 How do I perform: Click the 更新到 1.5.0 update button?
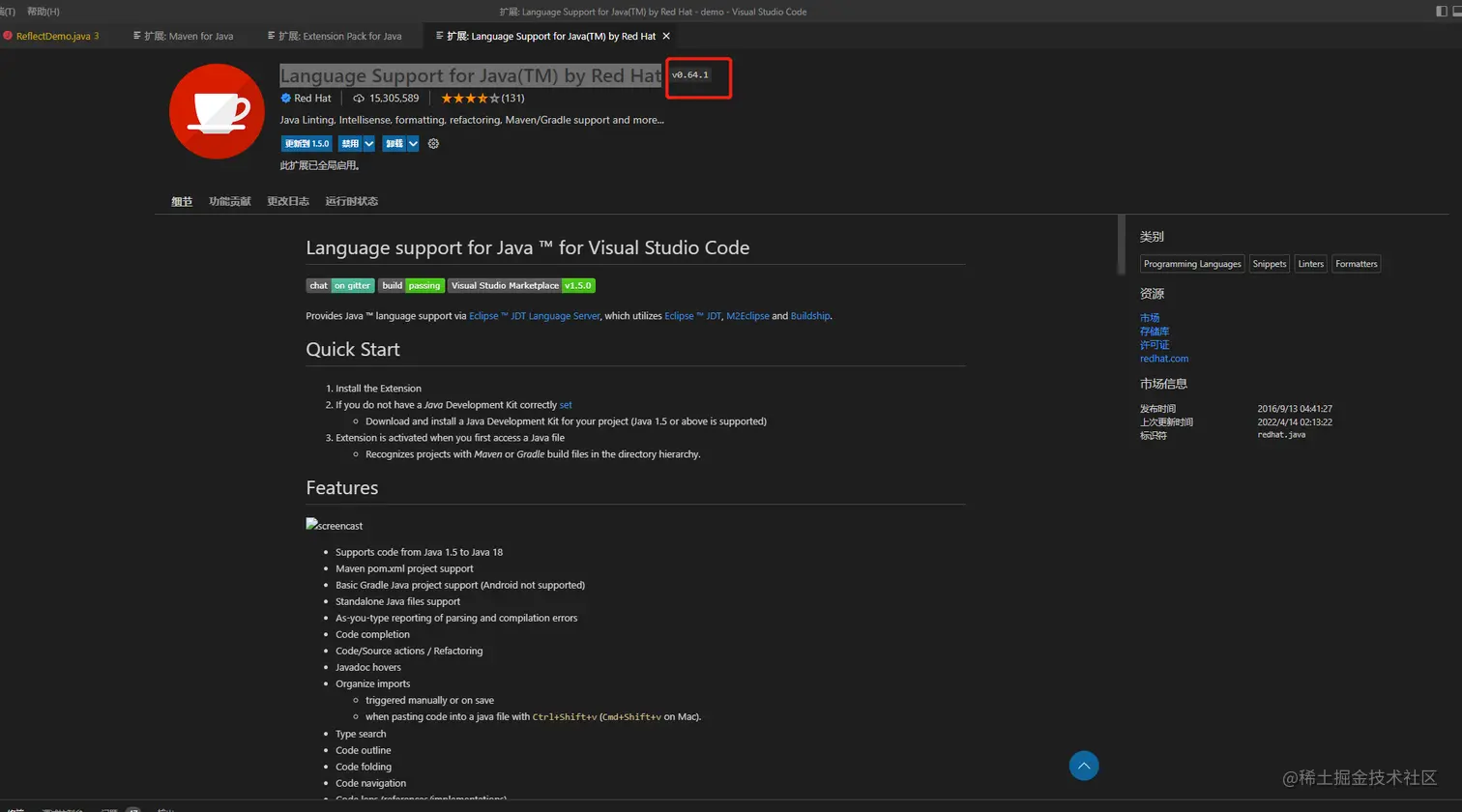pos(307,143)
